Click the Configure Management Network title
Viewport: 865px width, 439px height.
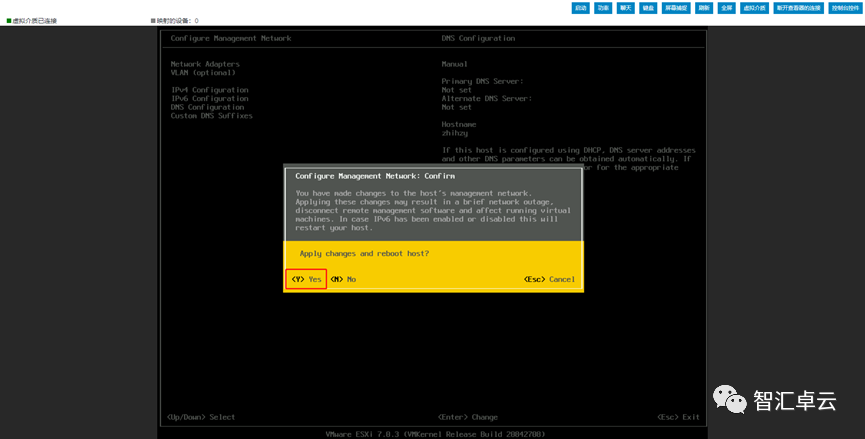click(x=231, y=38)
